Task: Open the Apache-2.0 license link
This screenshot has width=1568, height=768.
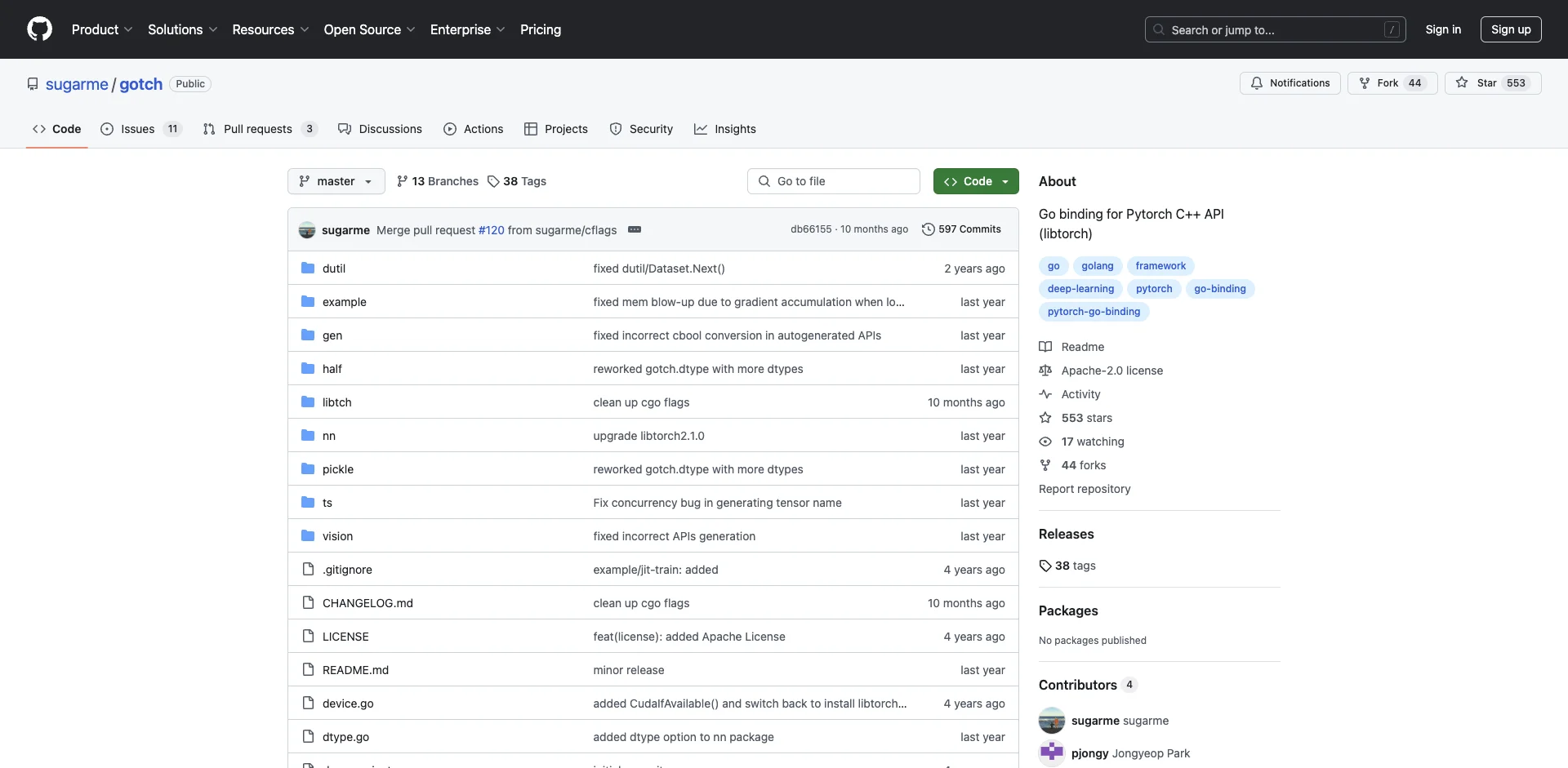Action: pyautogui.click(x=1102, y=371)
